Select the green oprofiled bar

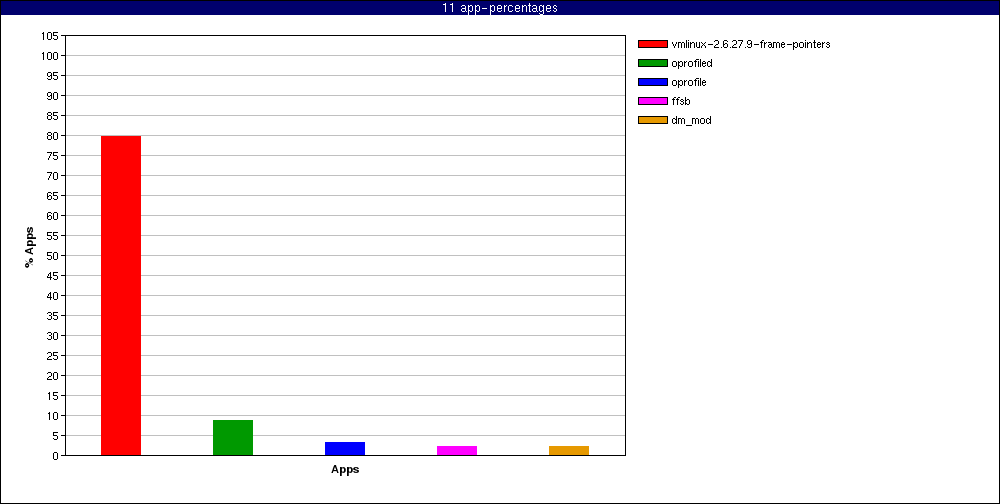[x=233, y=438]
